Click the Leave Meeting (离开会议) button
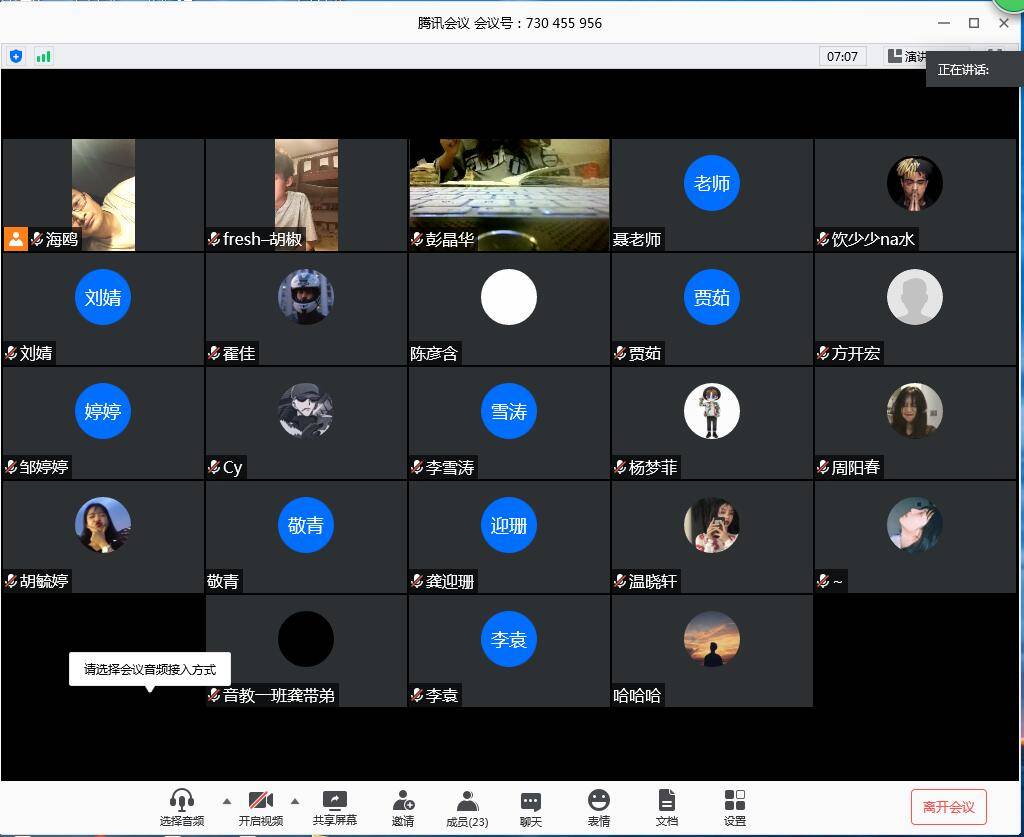 point(948,807)
